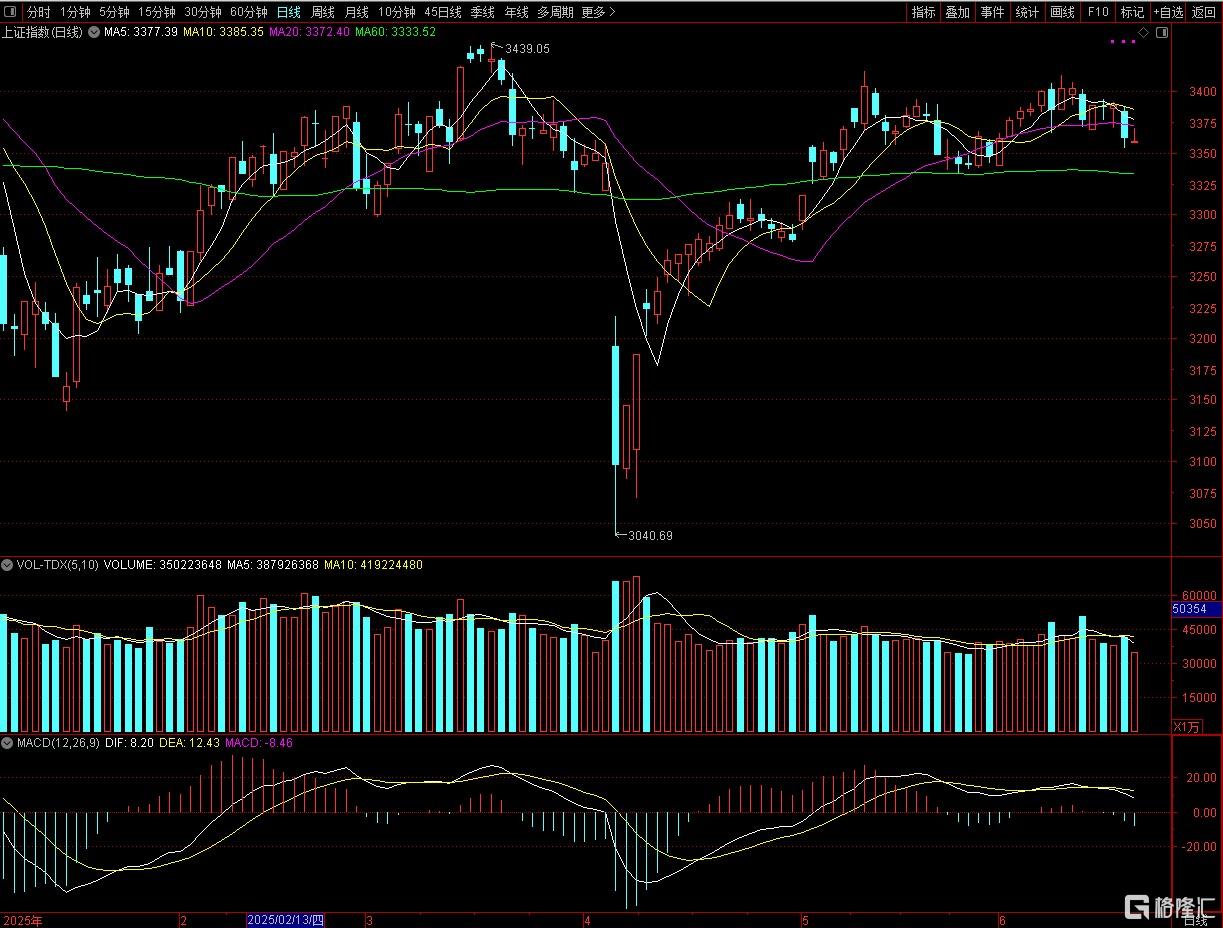Click the DEA: 12.43 readout
Viewport: 1223px width, 928px height.
click(190, 743)
